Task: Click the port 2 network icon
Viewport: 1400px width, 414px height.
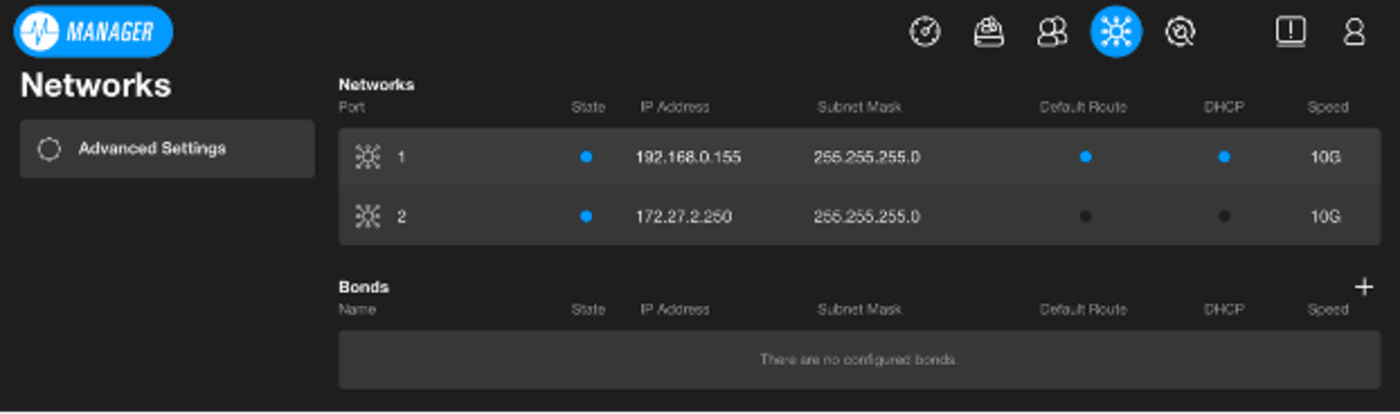Action: tap(368, 216)
